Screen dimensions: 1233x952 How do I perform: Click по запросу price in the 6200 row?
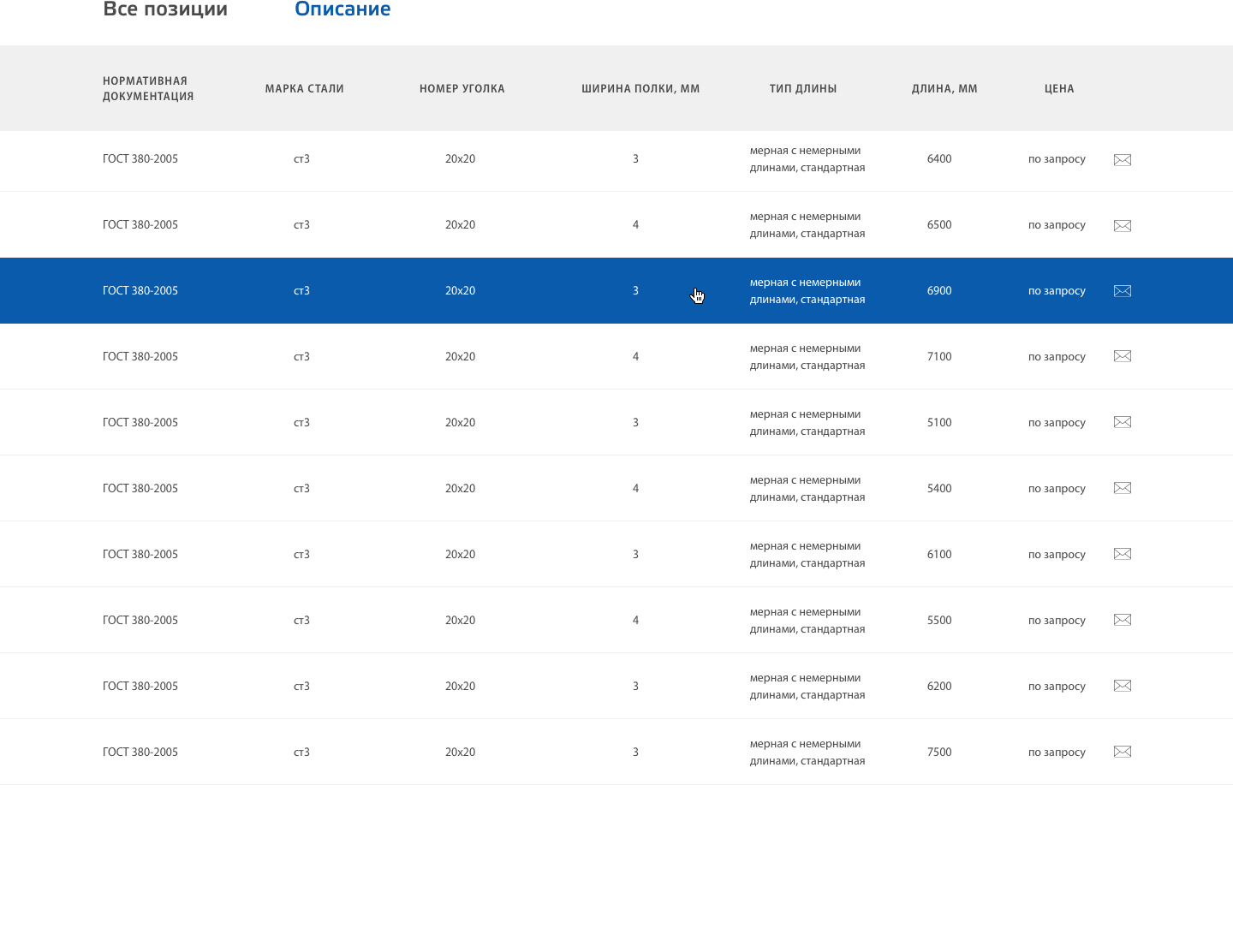tap(1057, 687)
